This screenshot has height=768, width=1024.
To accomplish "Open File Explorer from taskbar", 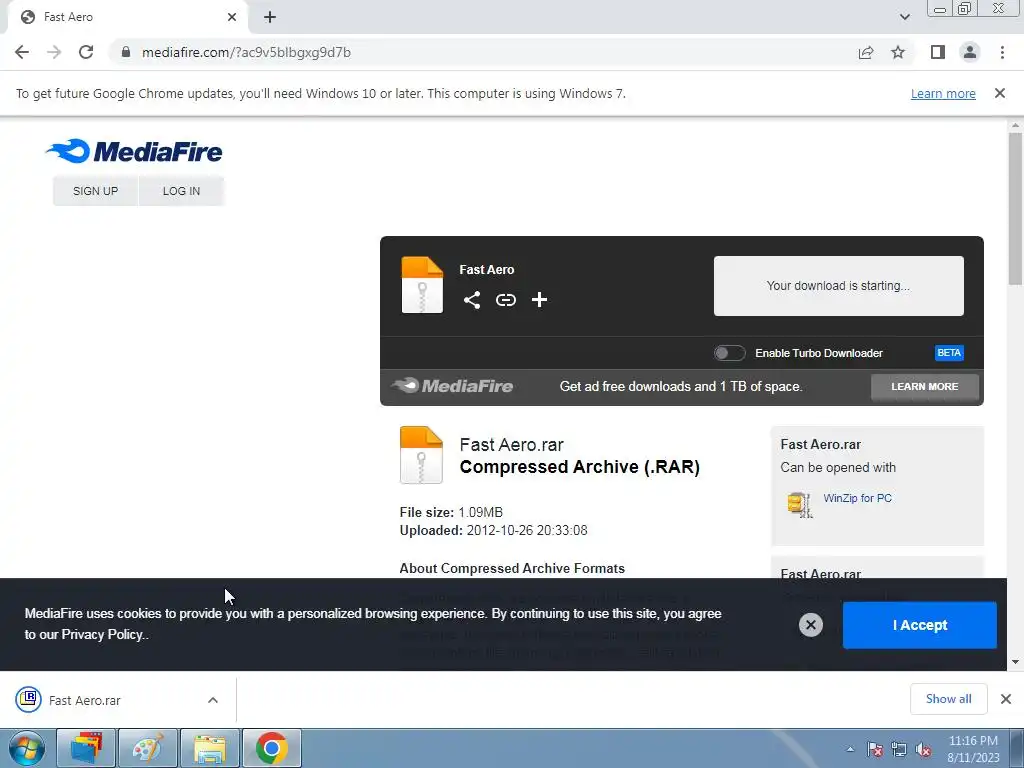I will pyautogui.click(x=210, y=748).
